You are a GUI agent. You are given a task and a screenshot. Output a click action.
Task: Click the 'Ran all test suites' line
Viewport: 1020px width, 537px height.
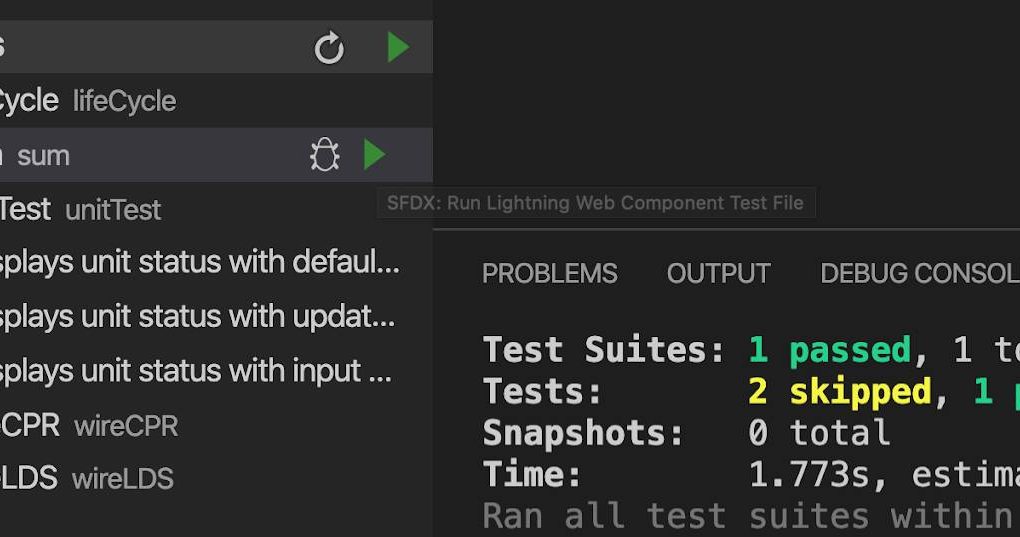(751, 516)
